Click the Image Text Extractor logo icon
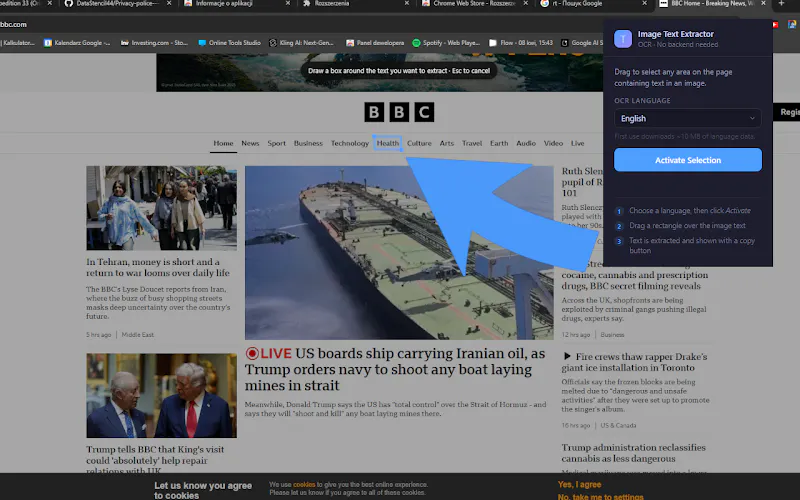The height and width of the screenshot is (500, 800). click(622, 39)
